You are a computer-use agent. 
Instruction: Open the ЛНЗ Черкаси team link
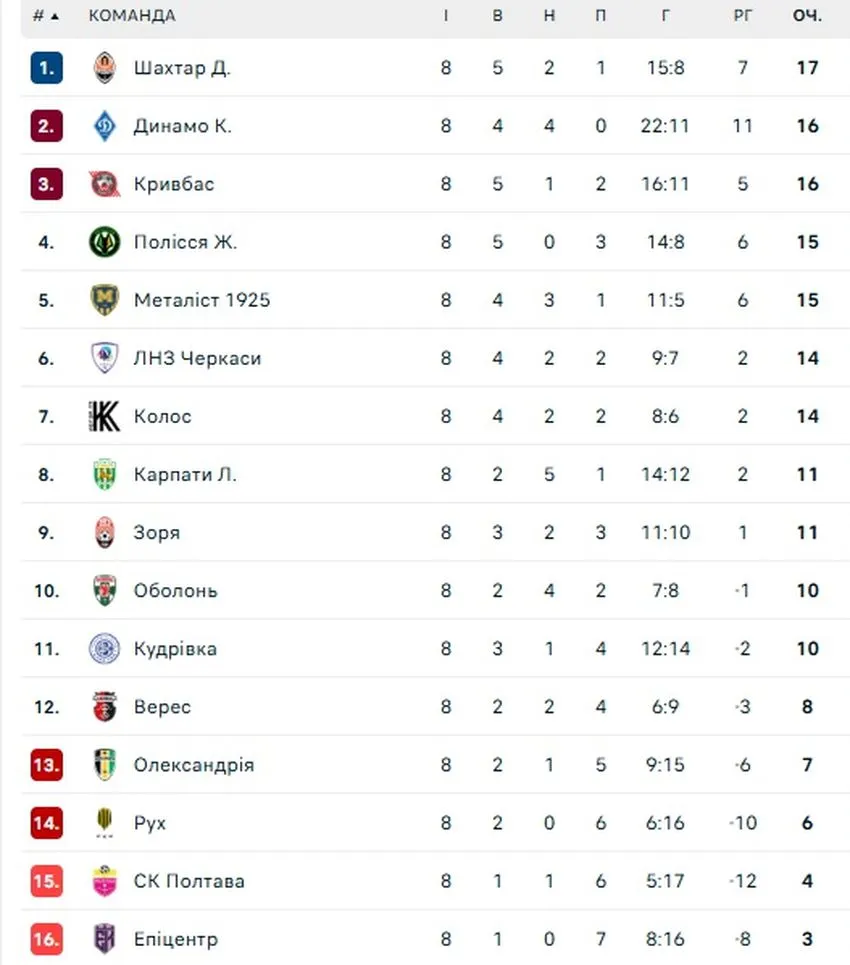pos(197,358)
